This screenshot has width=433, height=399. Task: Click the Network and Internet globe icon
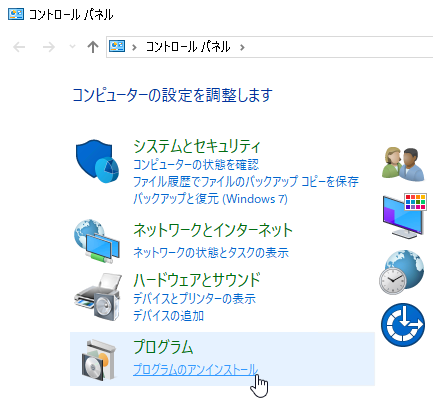tap(97, 241)
